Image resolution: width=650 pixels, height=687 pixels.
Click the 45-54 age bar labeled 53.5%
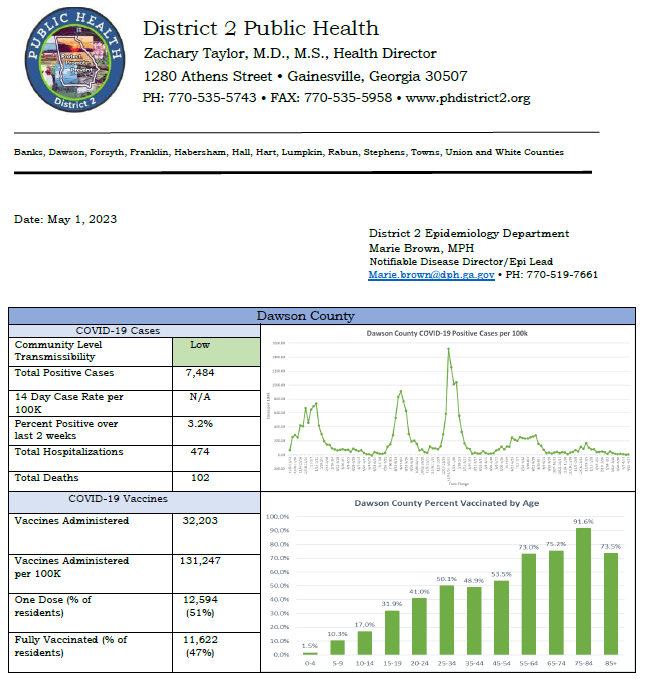[x=502, y=618]
